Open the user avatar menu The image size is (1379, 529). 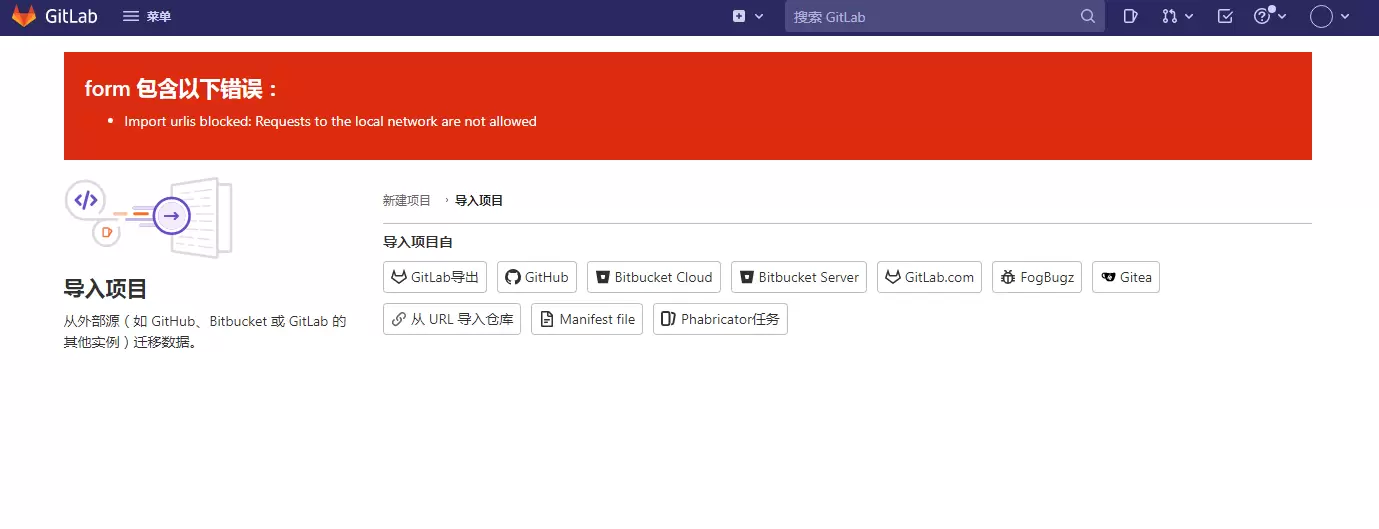point(1328,16)
